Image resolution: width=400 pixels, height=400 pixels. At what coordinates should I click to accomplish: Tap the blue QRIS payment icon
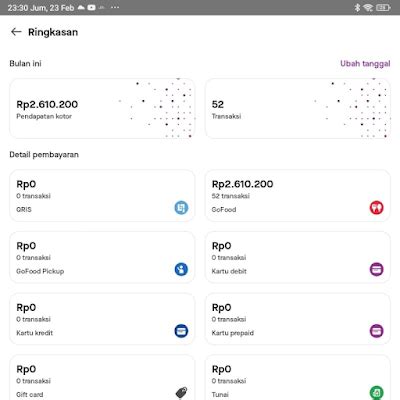pos(181,208)
